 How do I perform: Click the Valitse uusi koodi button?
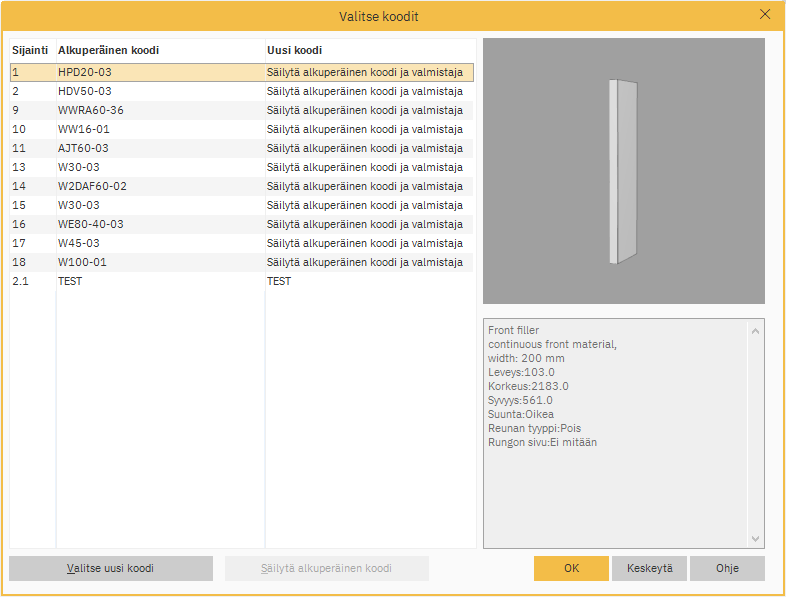click(x=111, y=568)
